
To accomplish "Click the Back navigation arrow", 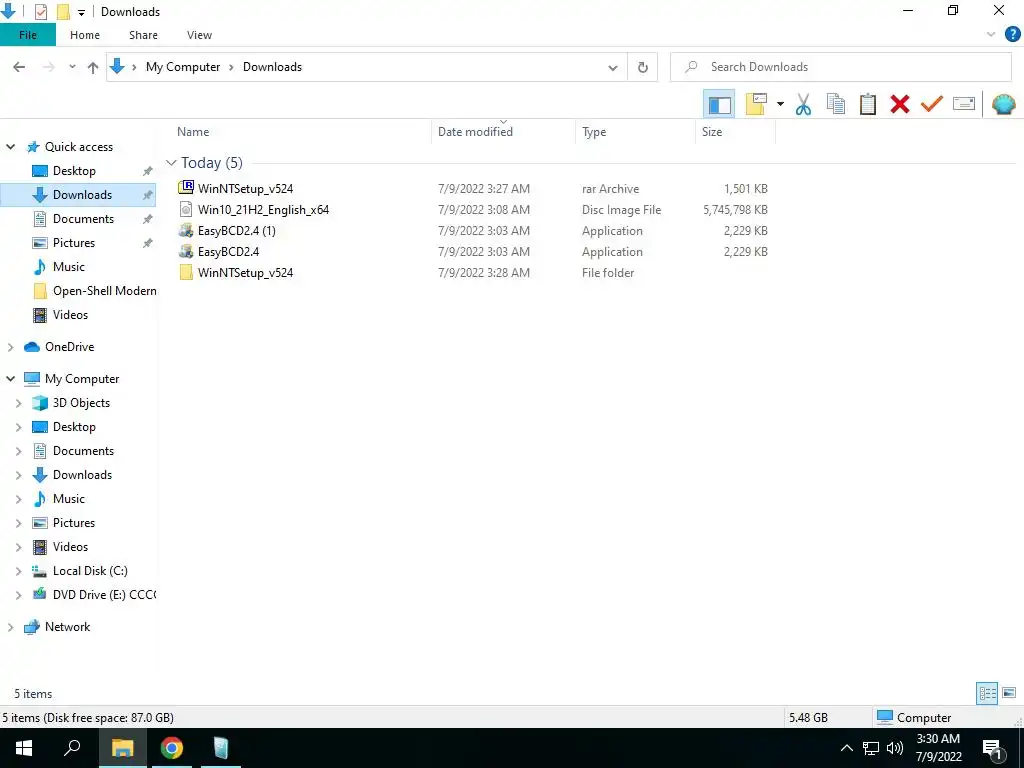I will click(x=19, y=67).
